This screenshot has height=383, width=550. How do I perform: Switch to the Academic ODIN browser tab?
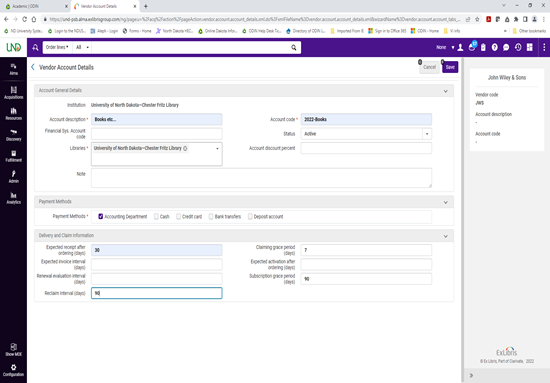(35, 6)
